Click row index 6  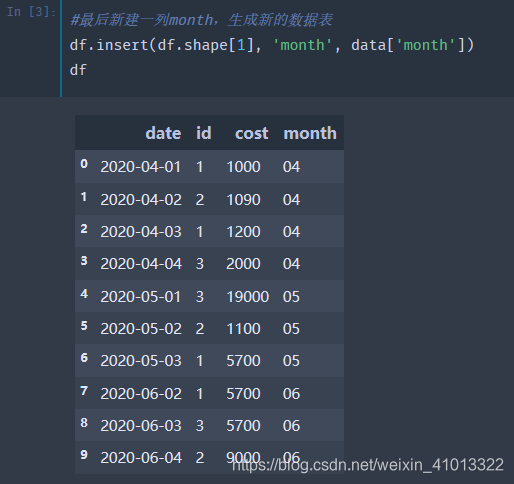pos(84,358)
